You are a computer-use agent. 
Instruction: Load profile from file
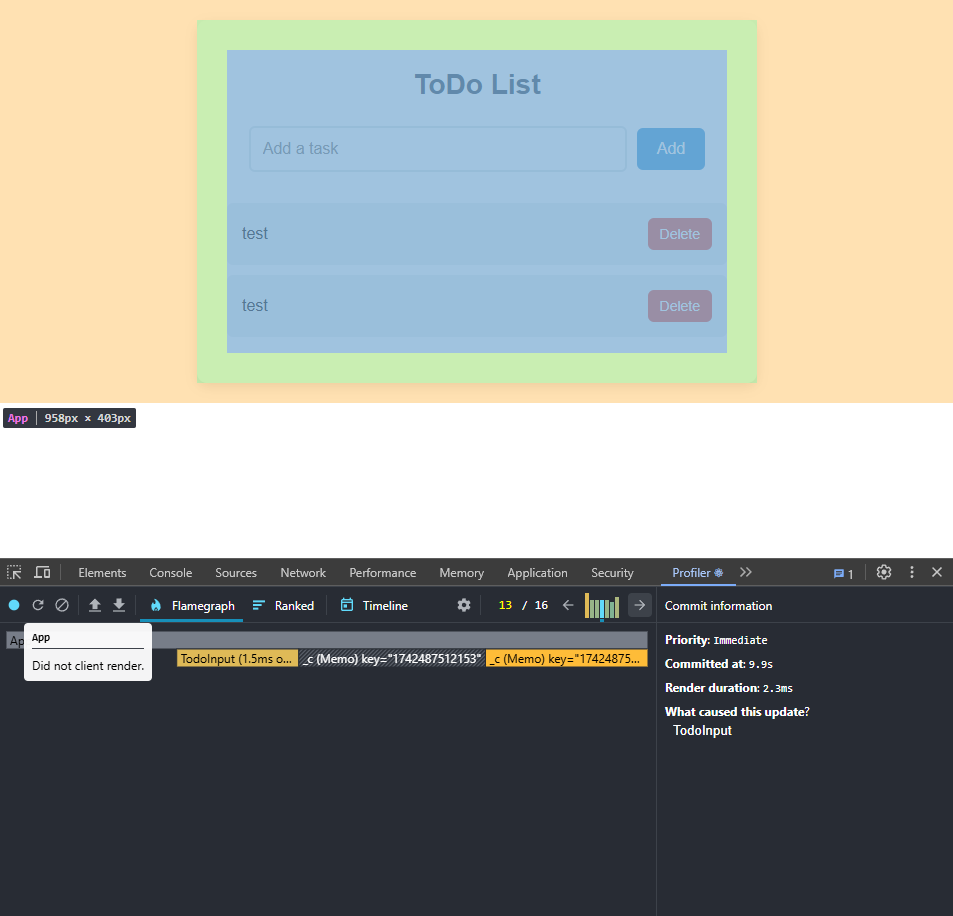tap(94, 605)
